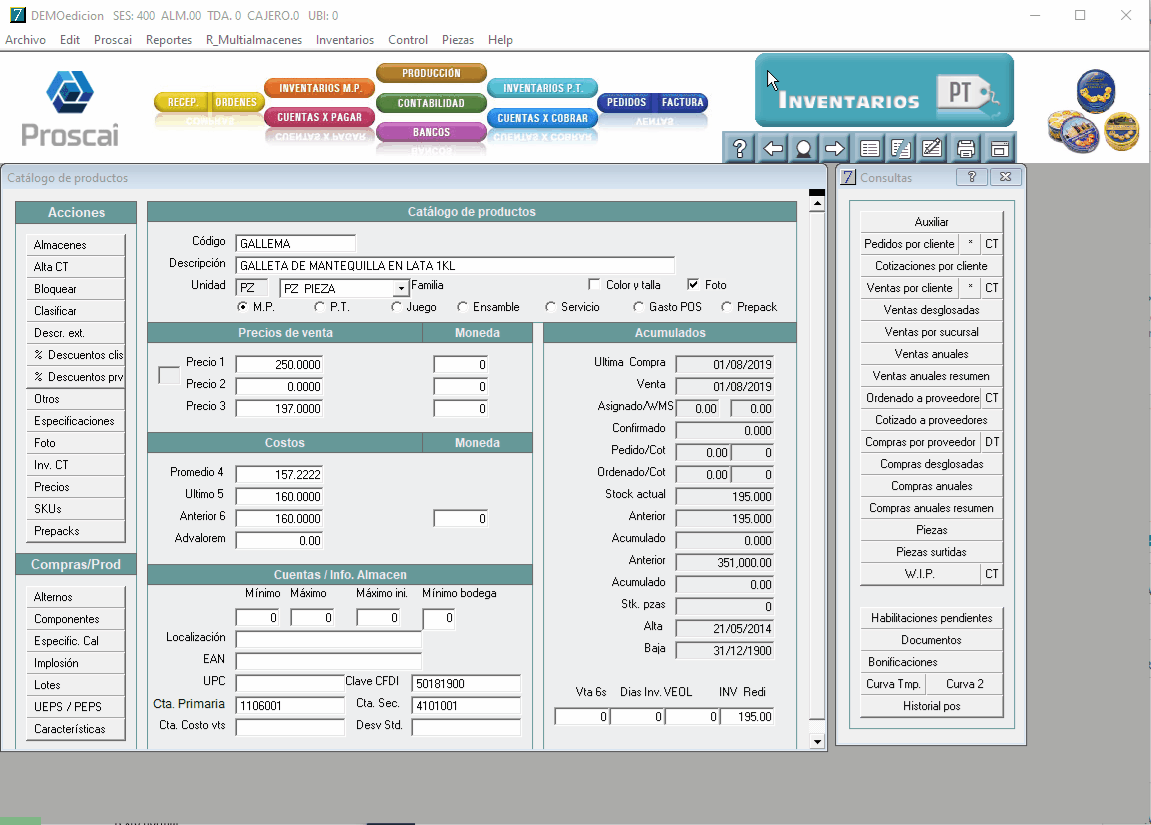
Task: Click the small box beside Precio 1
Action: (x=169, y=375)
